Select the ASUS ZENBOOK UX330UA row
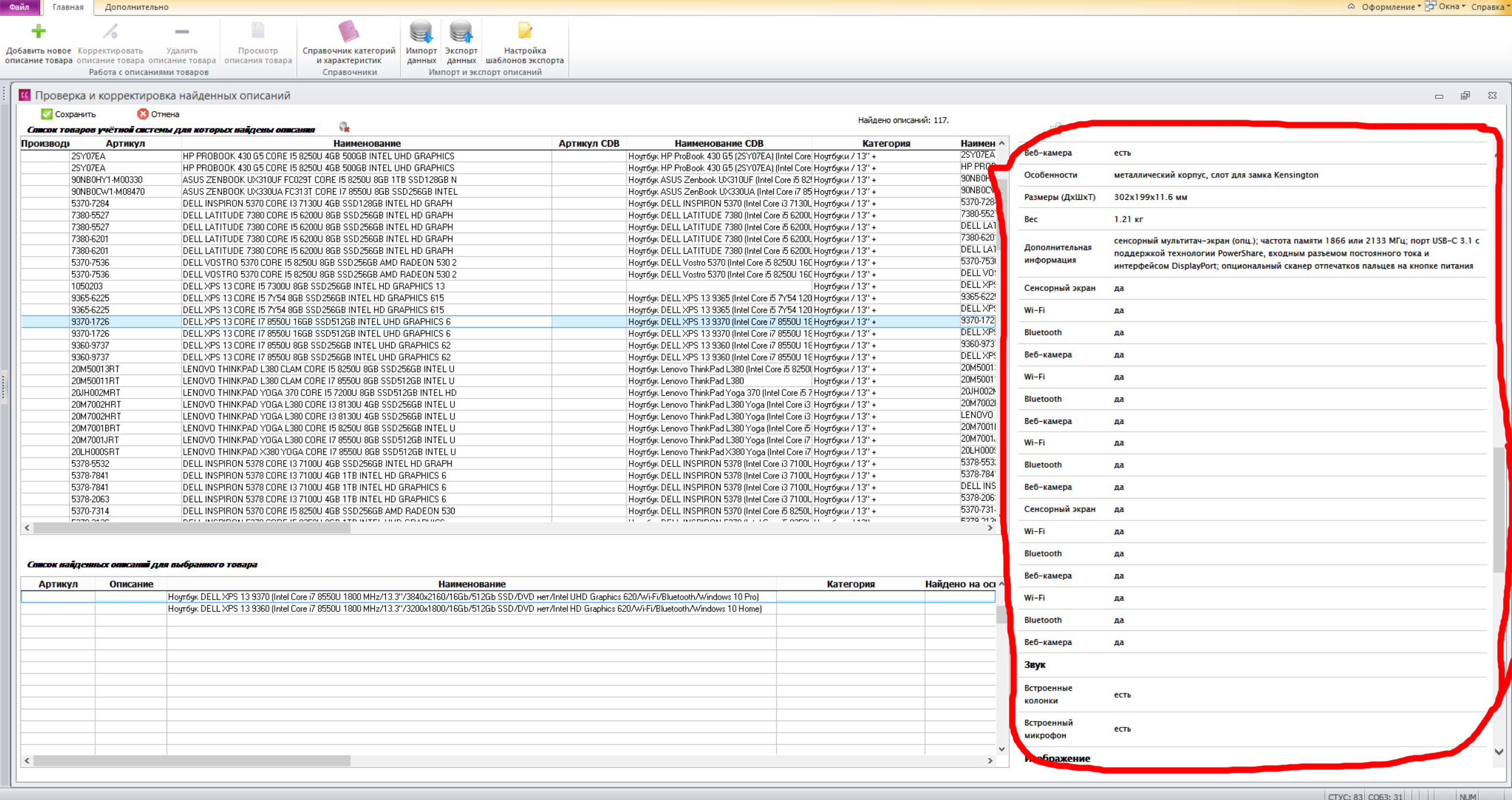Screen dimensions: 1512x800 coord(508,192)
